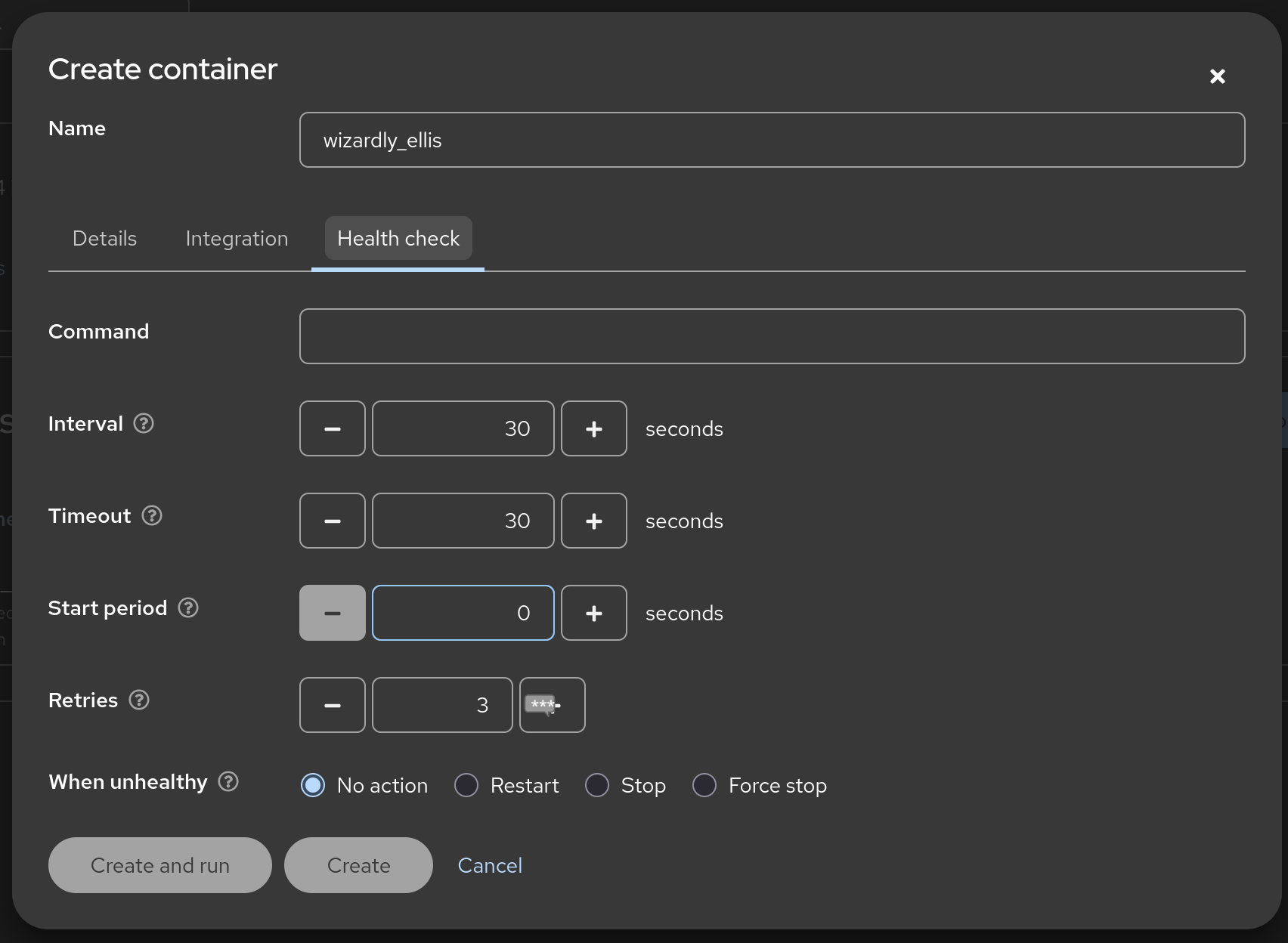This screenshot has width=1288, height=943.
Task: Switch to the Integration tab
Action: (x=237, y=239)
